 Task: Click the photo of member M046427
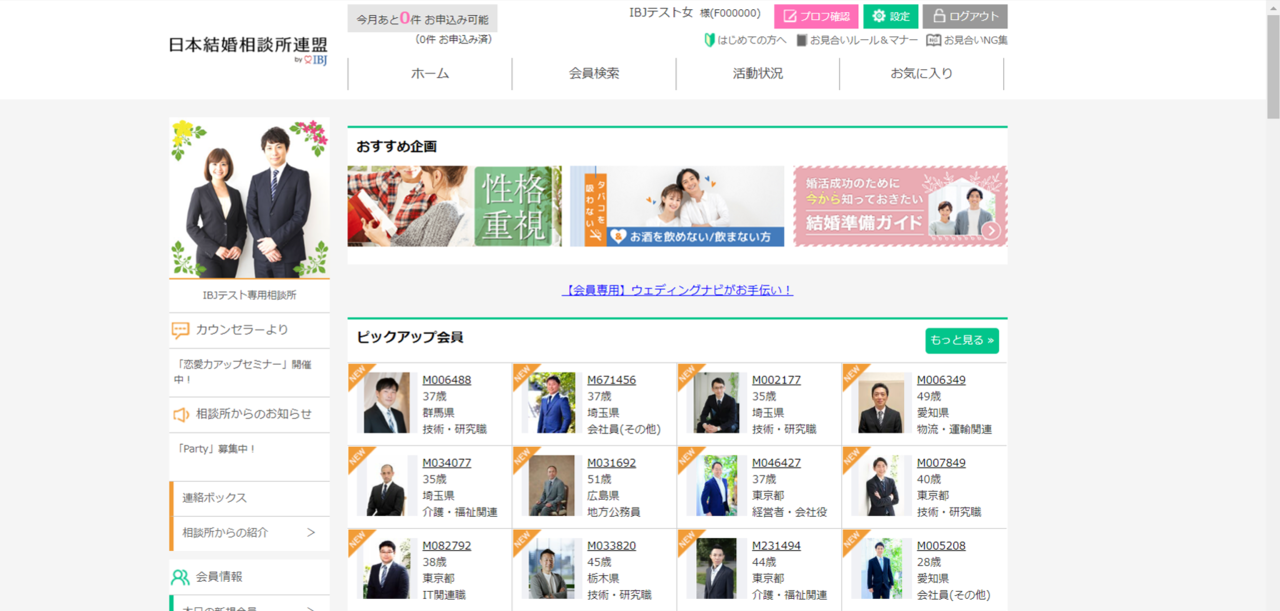click(x=716, y=486)
